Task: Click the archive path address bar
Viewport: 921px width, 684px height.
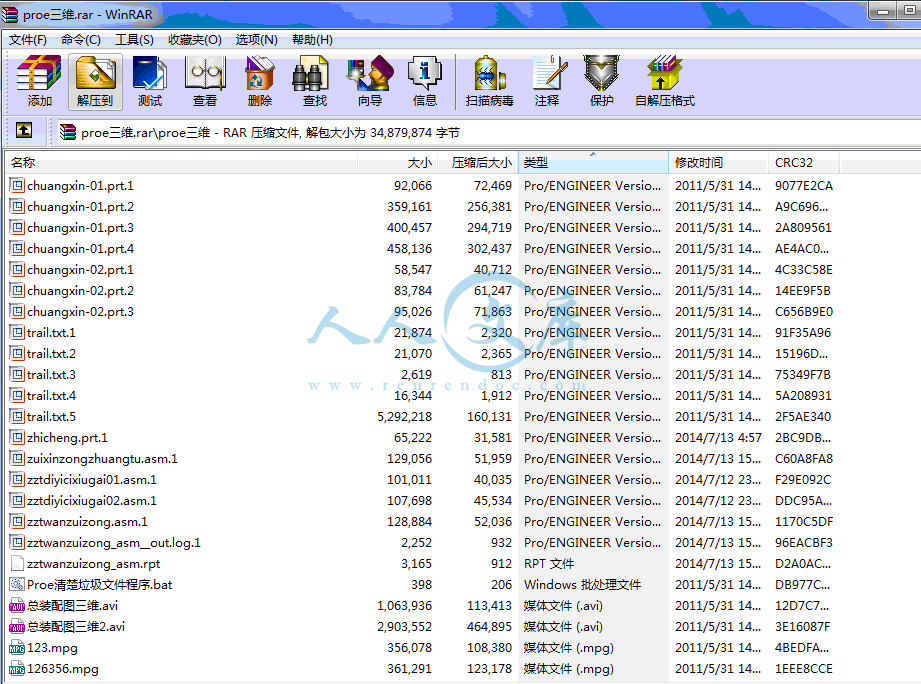Action: 488,133
